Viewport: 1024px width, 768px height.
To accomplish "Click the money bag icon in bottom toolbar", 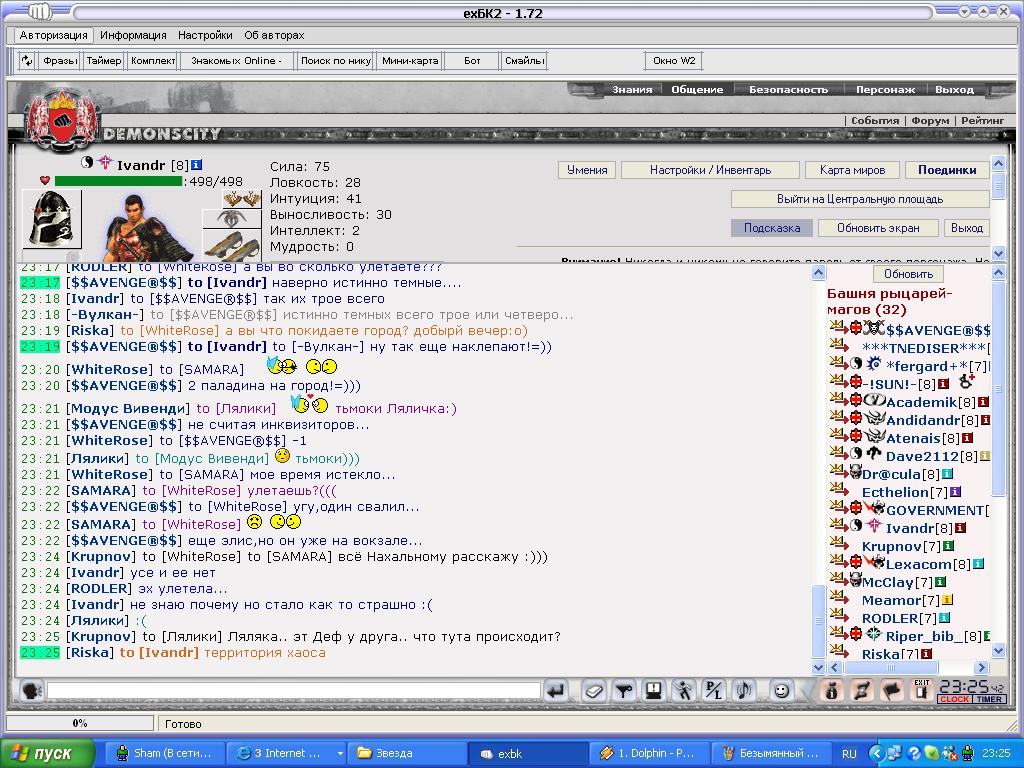I will [x=831, y=690].
